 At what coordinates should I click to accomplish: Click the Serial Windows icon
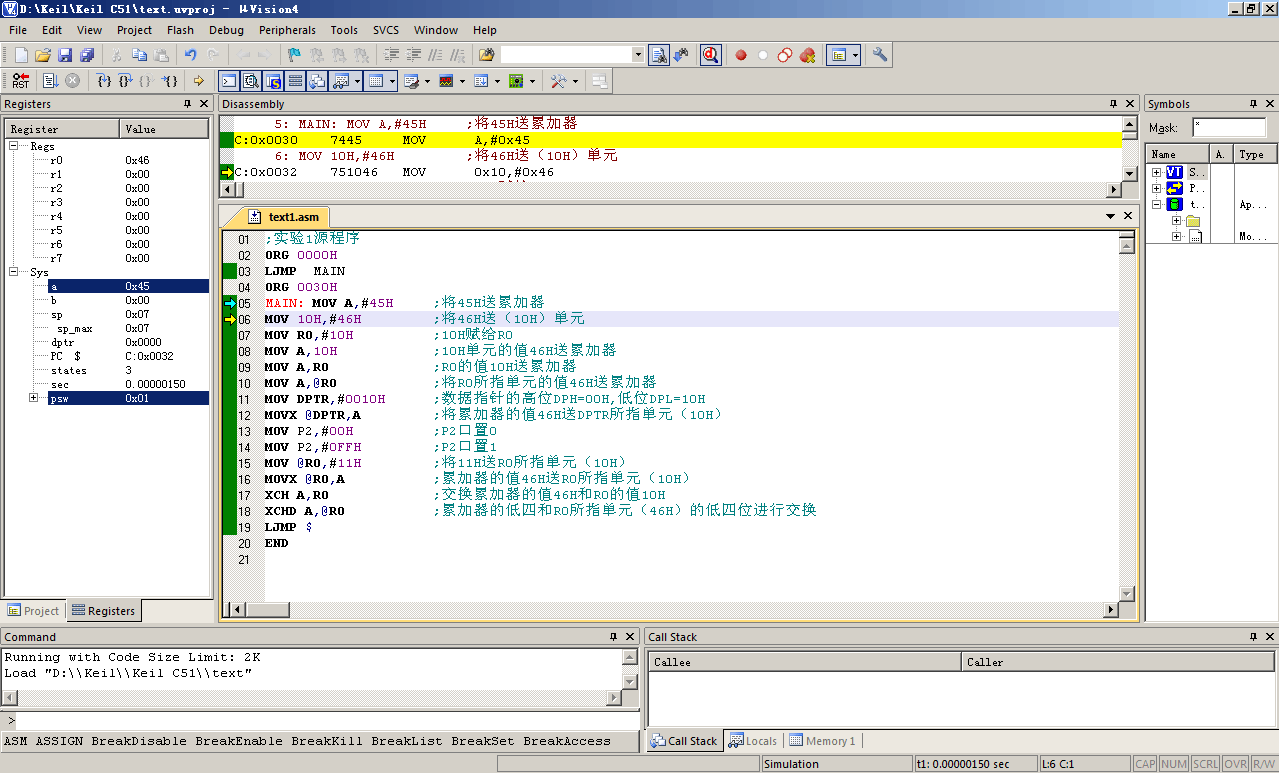click(x=411, y=81)
